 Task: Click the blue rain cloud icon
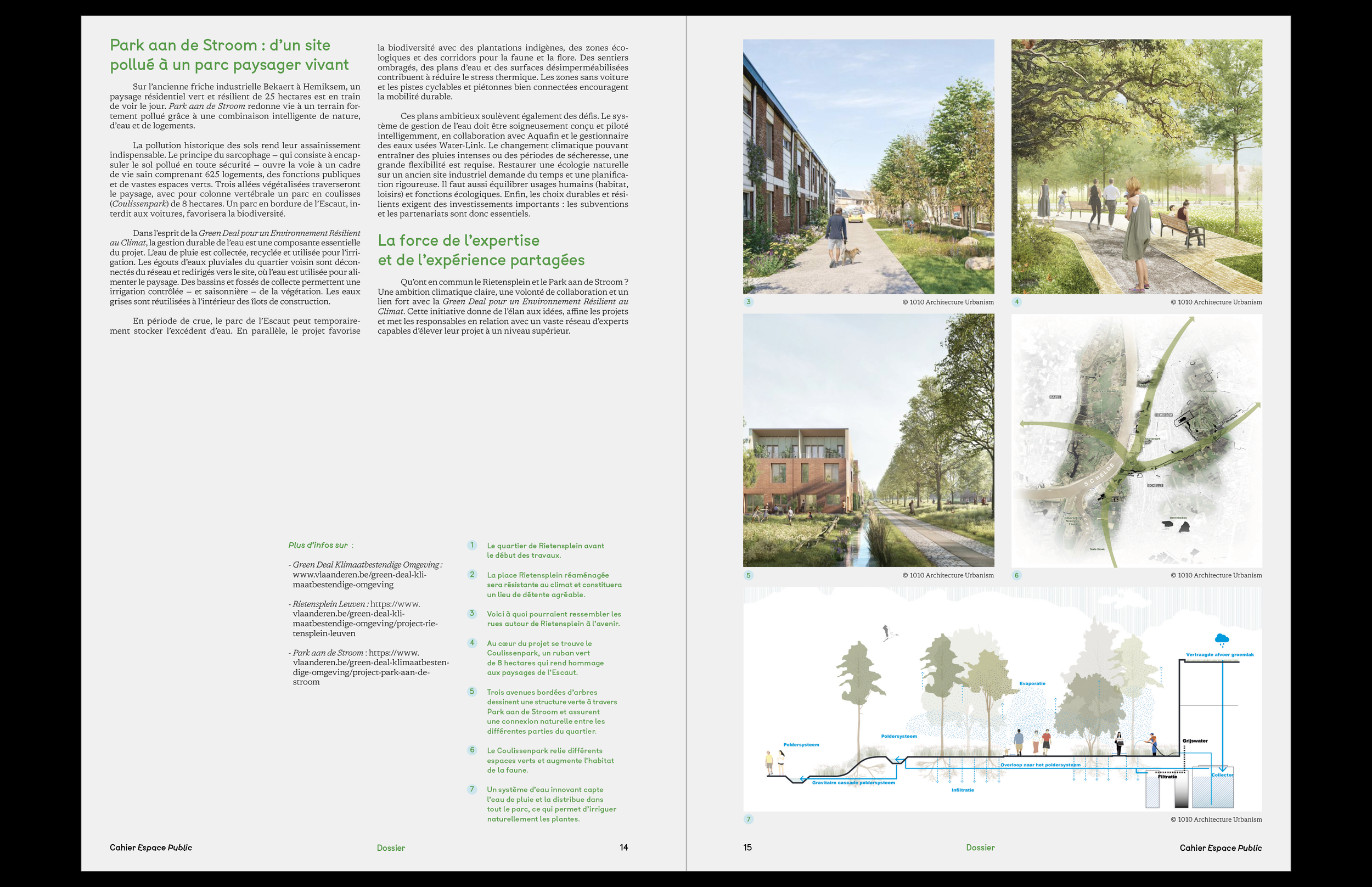point(1222,639)
